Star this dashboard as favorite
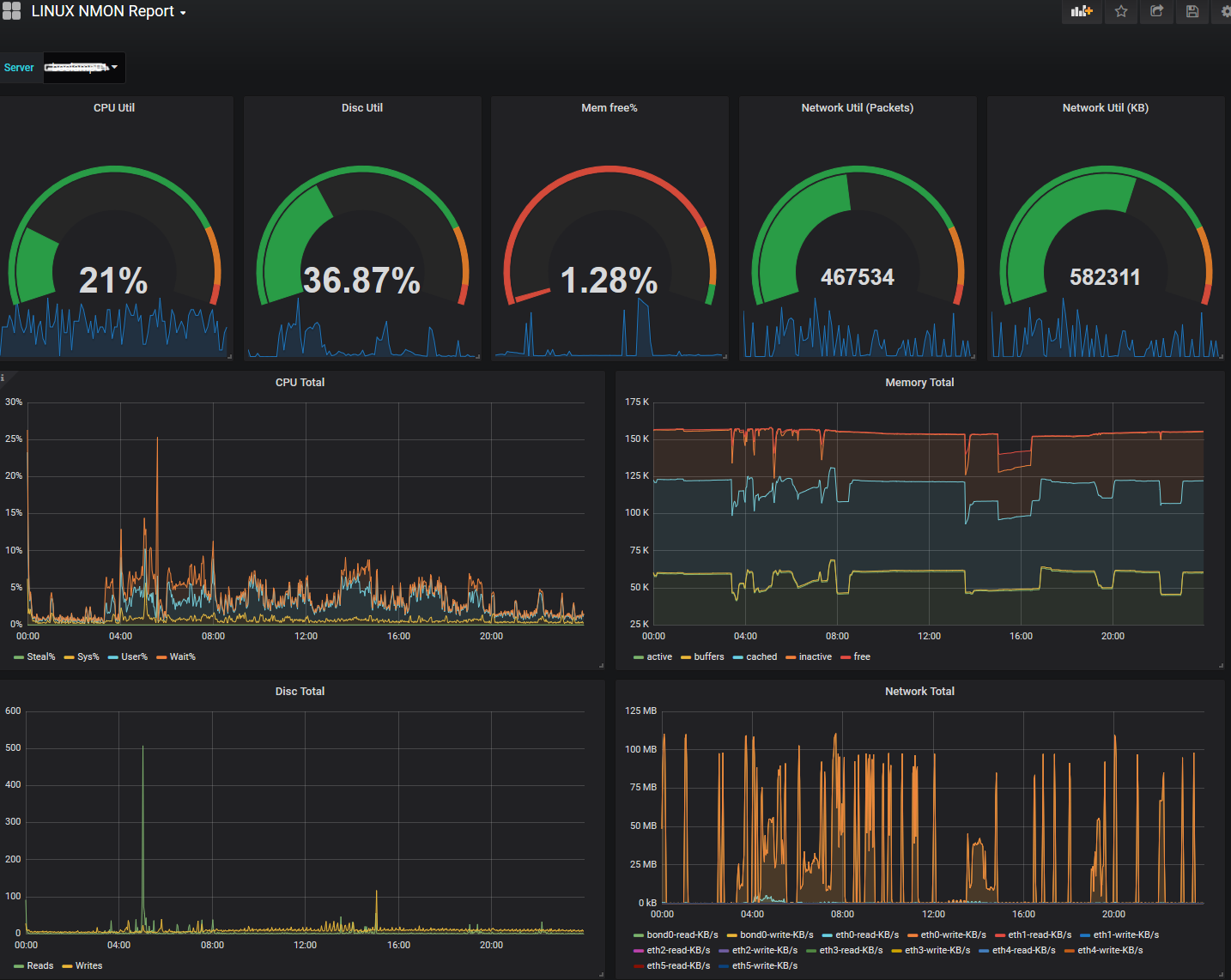 point(1121,11)
